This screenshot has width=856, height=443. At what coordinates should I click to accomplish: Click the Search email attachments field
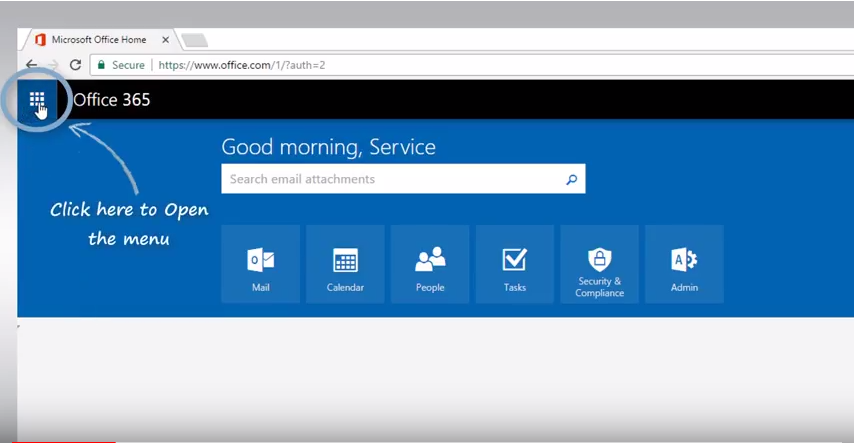[x=403, y=179]
